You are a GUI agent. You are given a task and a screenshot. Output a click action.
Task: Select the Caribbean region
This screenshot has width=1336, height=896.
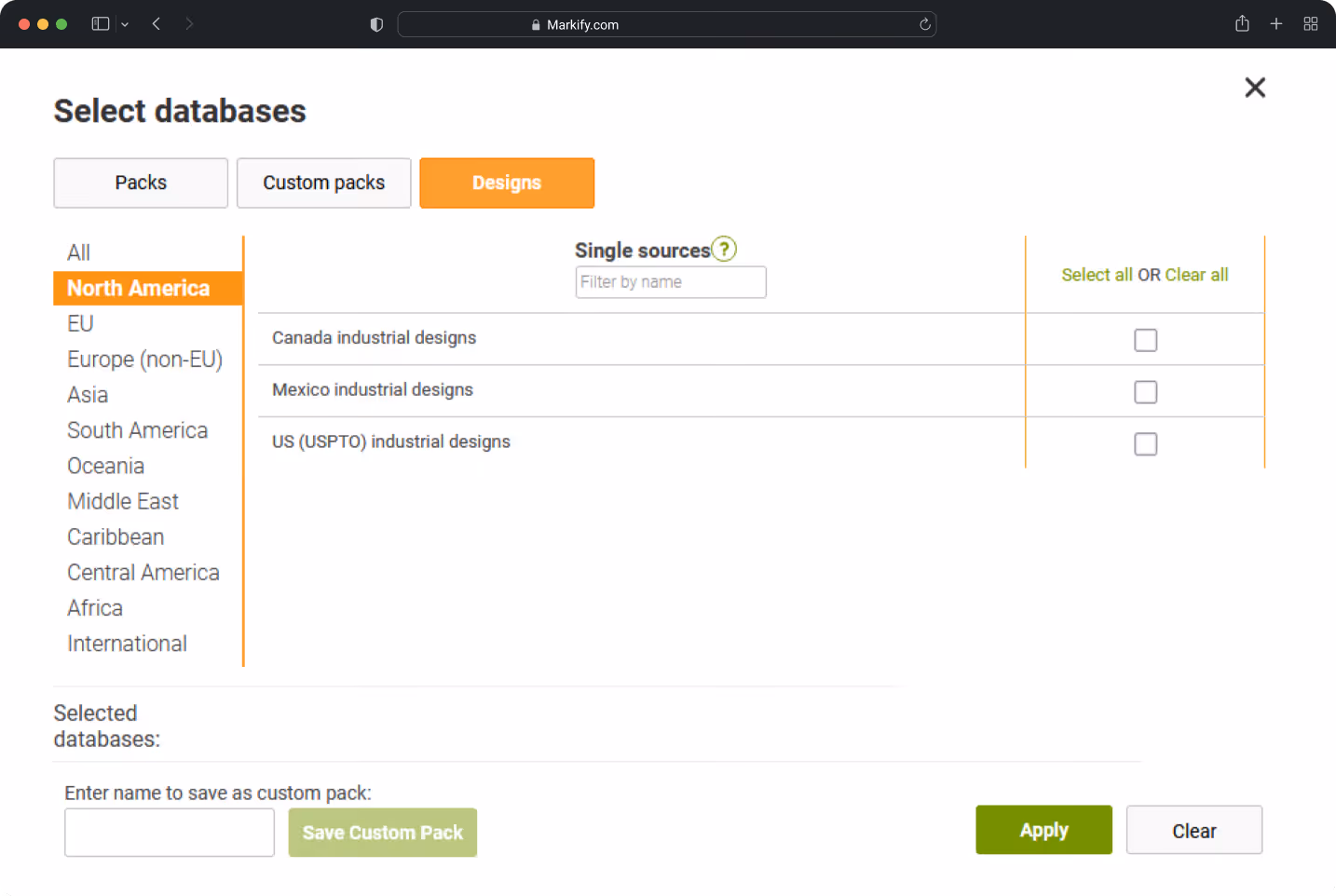coord(116,536)
